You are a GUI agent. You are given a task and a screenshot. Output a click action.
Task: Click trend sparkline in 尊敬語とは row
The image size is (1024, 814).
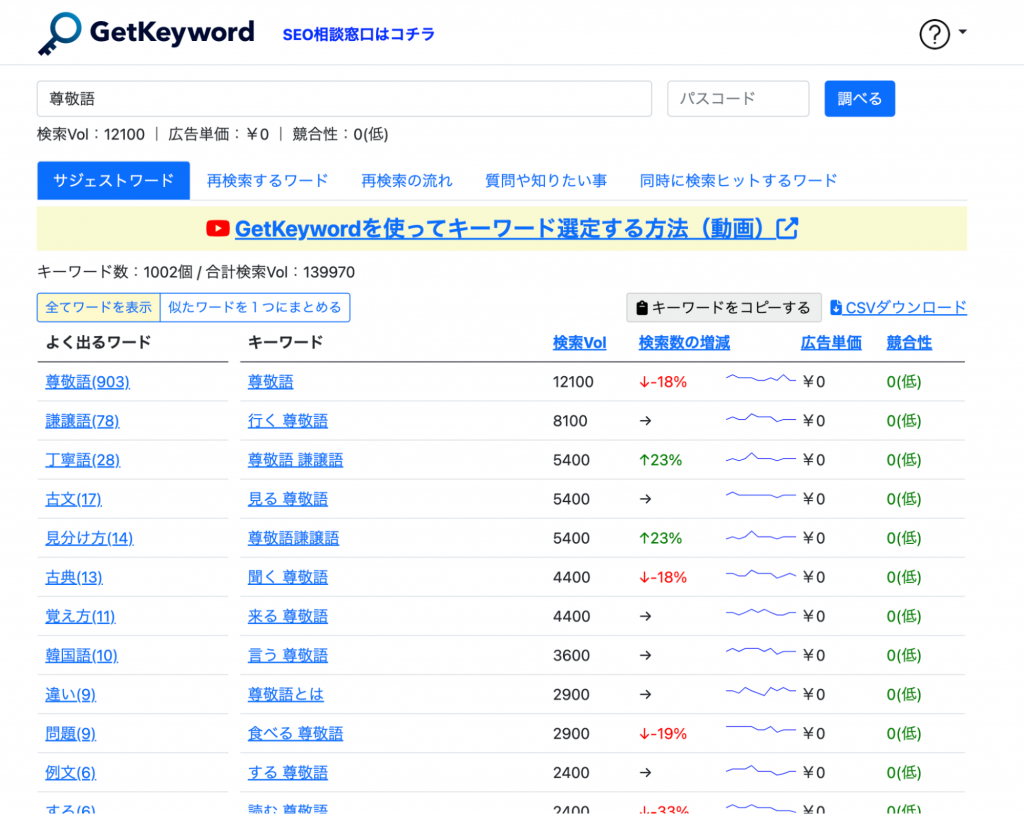pyautogui.click(x=761, y=691)
